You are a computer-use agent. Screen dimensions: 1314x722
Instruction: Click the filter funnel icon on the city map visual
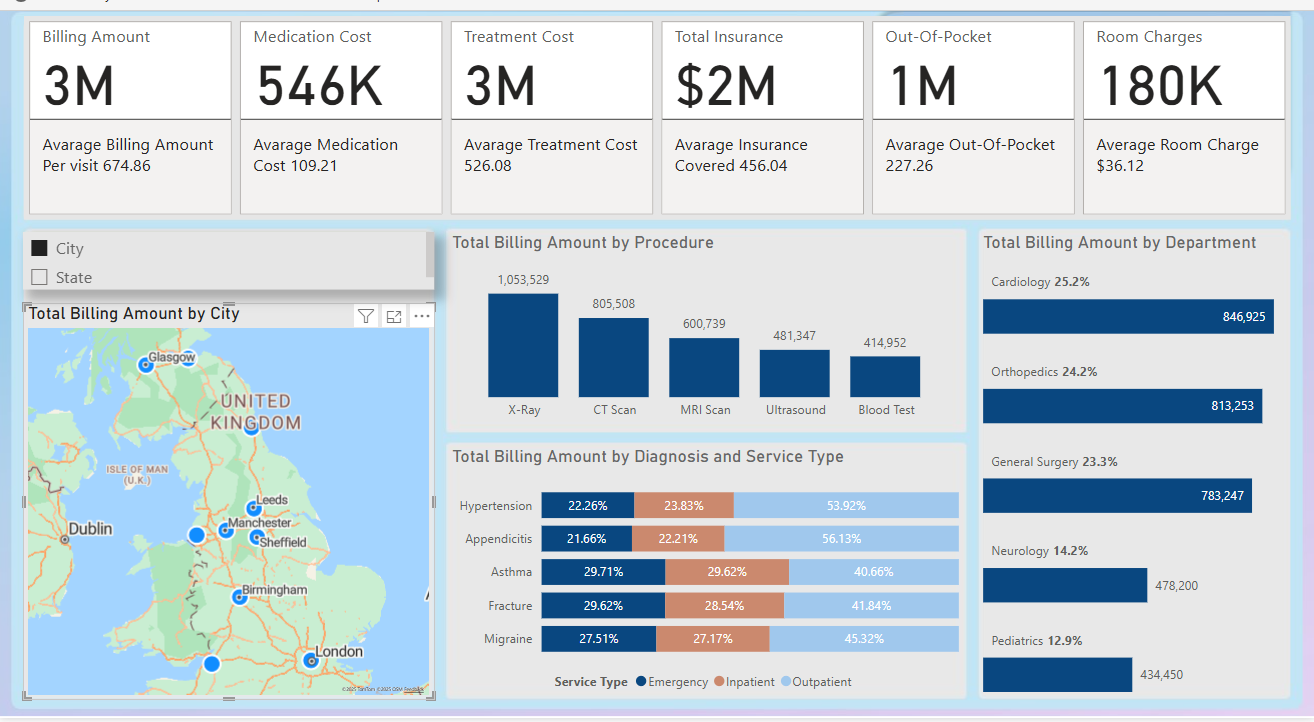point(366,315)
